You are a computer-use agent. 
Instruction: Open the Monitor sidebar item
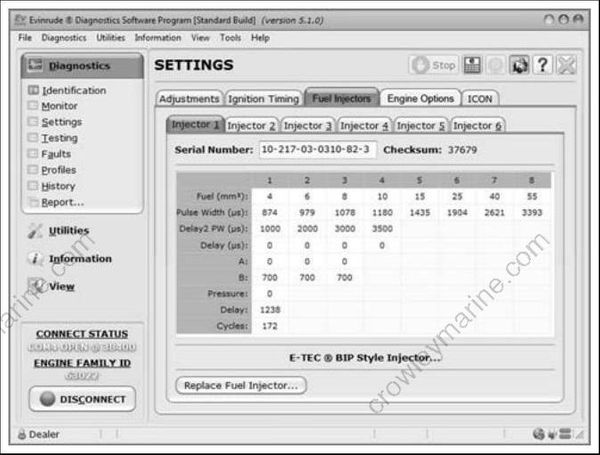59,106
